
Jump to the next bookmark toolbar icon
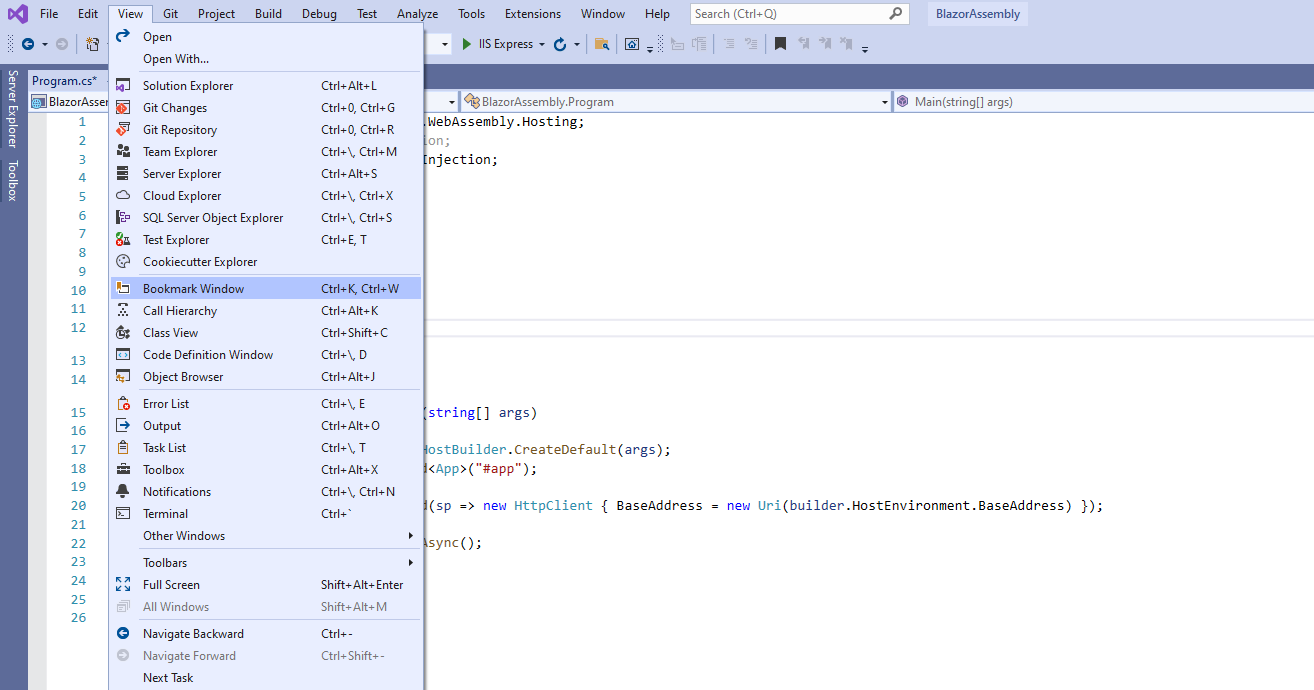click(827, 44)
